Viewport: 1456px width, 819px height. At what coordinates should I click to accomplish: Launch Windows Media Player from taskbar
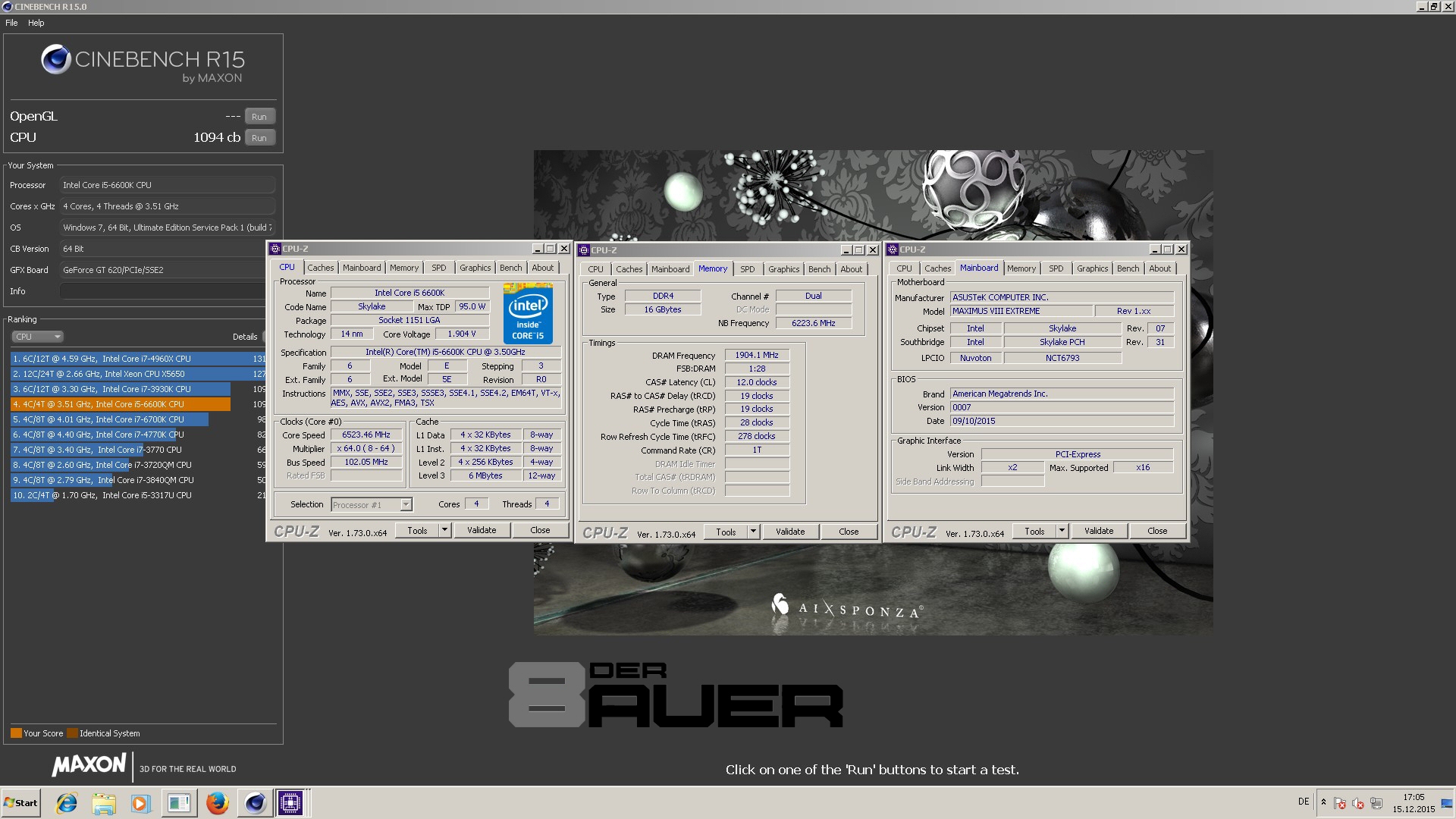(x=140, y=802)
